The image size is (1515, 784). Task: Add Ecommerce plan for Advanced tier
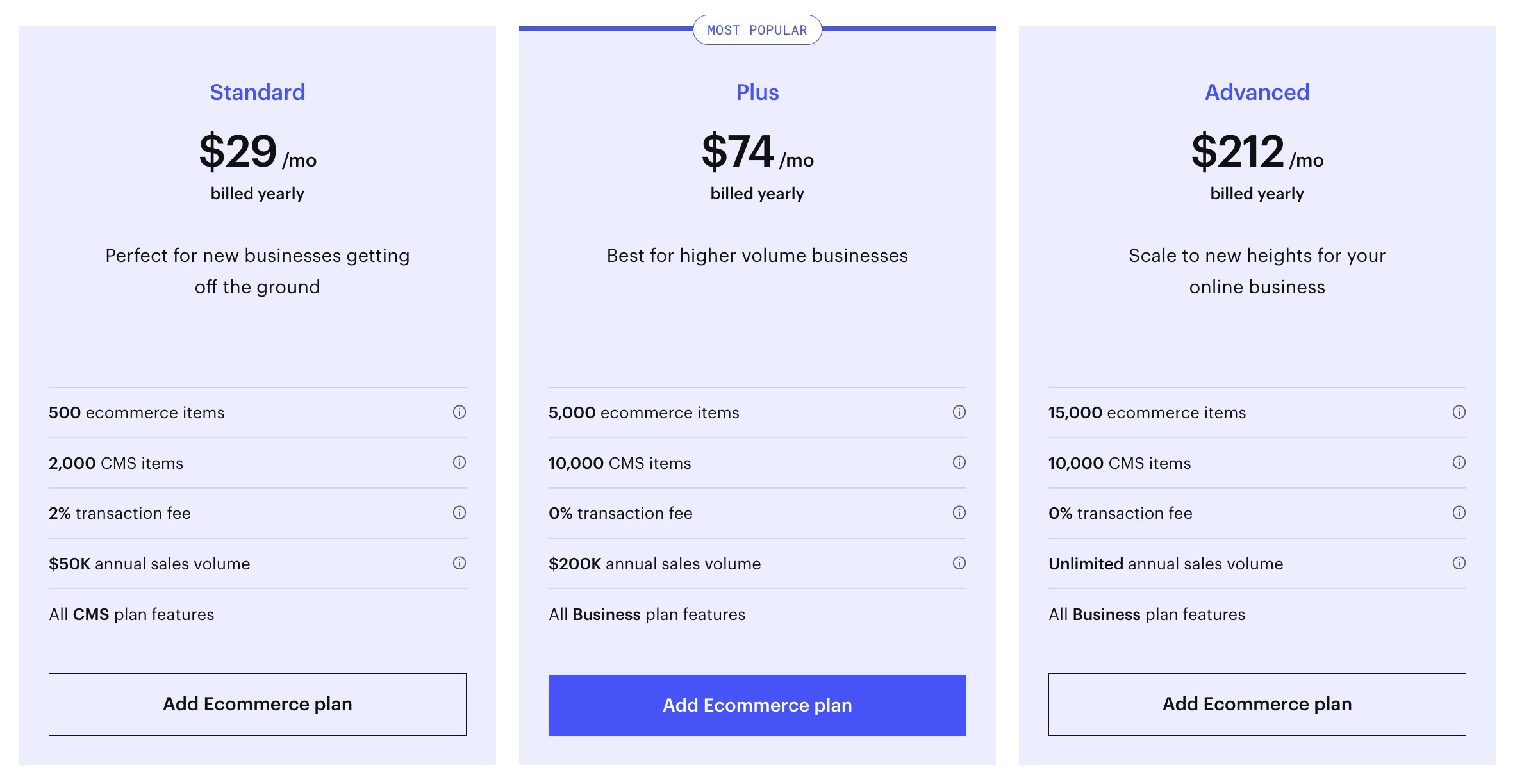[x=1257, y=704]
